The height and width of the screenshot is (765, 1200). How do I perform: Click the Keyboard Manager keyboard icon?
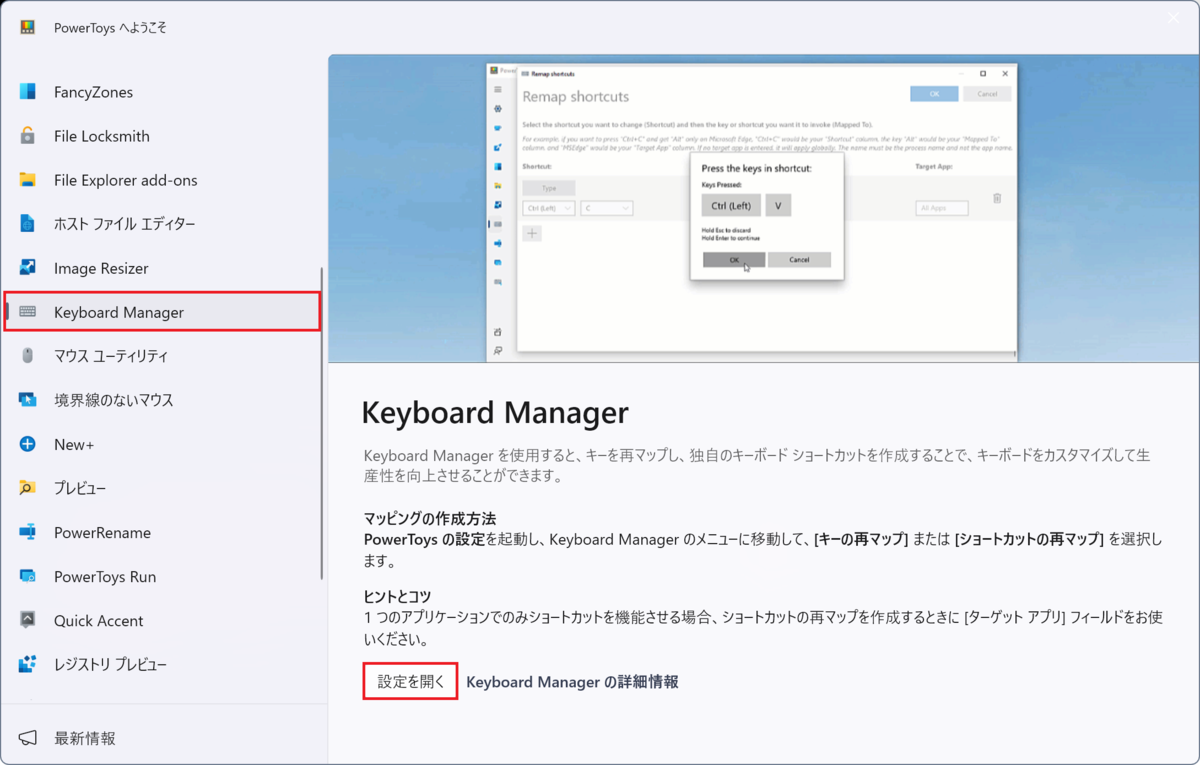[x=28, y=312]
